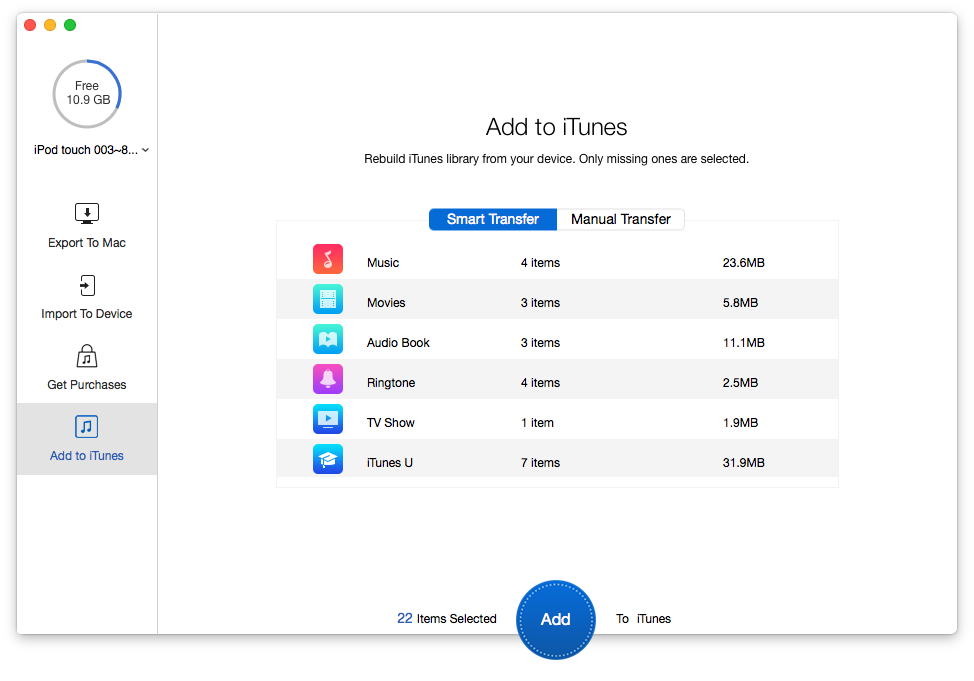Image resolution: width=974 pixels, height=681 pixels.
Task: Open the iPod touch device dropdown
Action: 91,150
